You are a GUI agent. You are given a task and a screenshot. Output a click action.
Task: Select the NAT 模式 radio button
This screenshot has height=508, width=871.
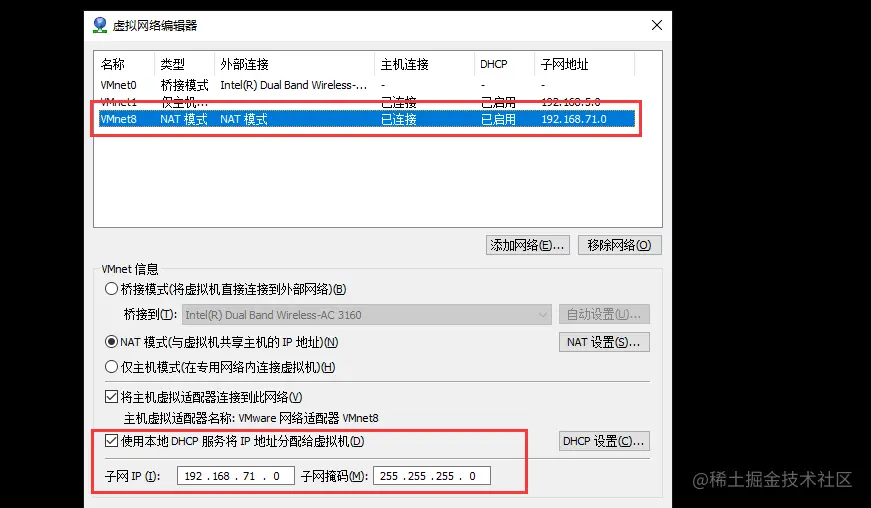pos(111,342)
